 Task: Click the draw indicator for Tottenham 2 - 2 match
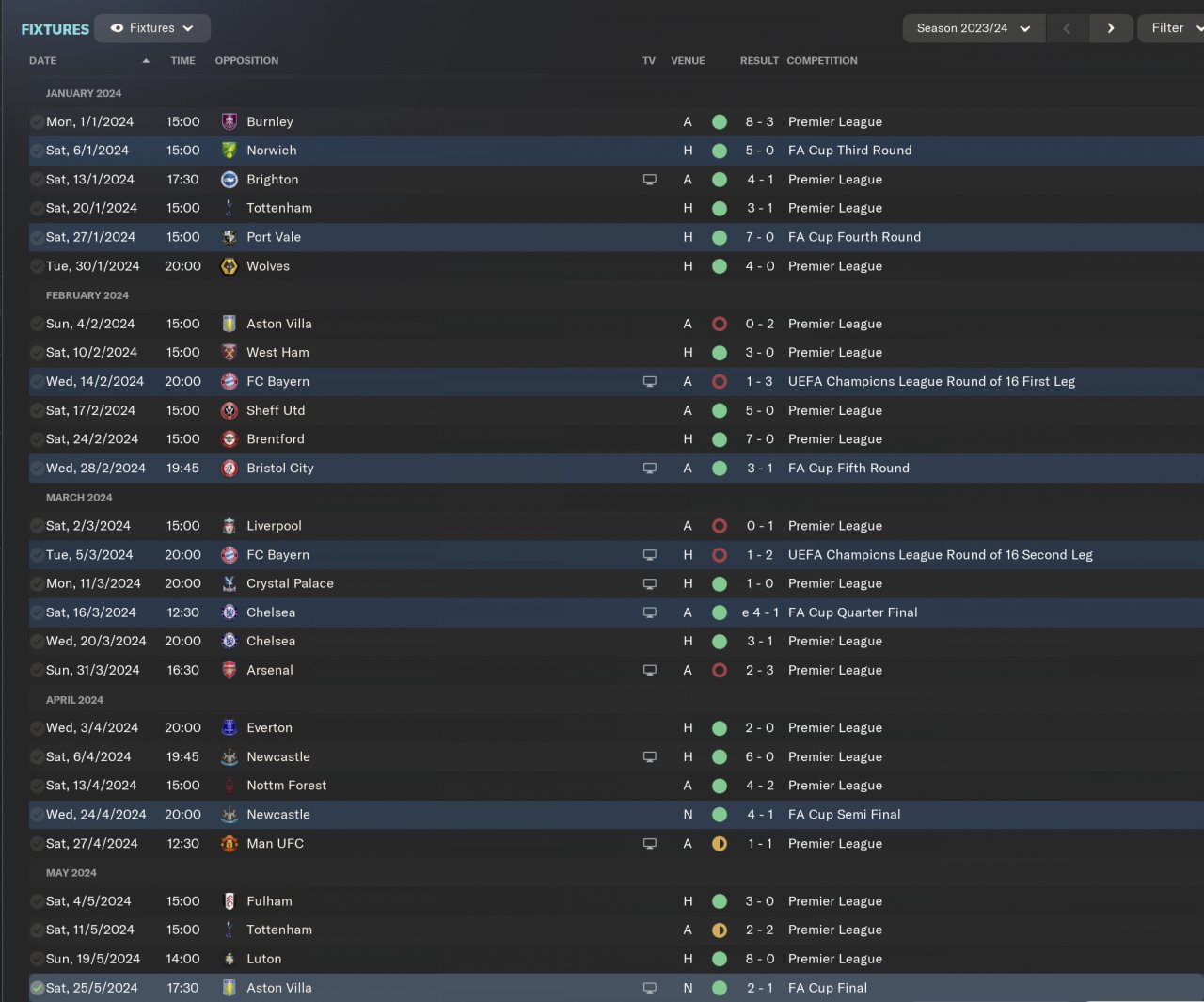coord(720,930)
